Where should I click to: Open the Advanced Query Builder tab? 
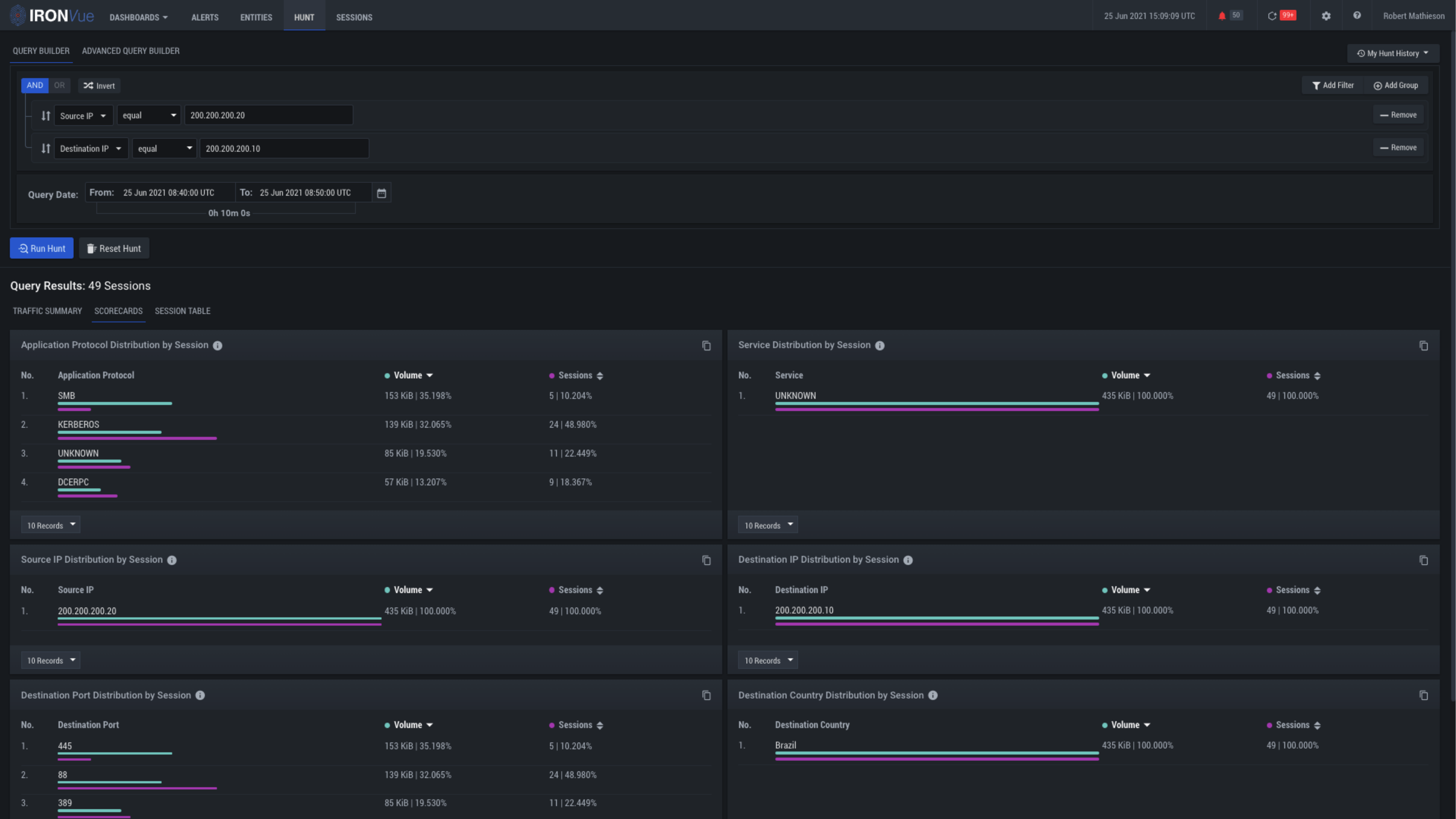point(130,51)
